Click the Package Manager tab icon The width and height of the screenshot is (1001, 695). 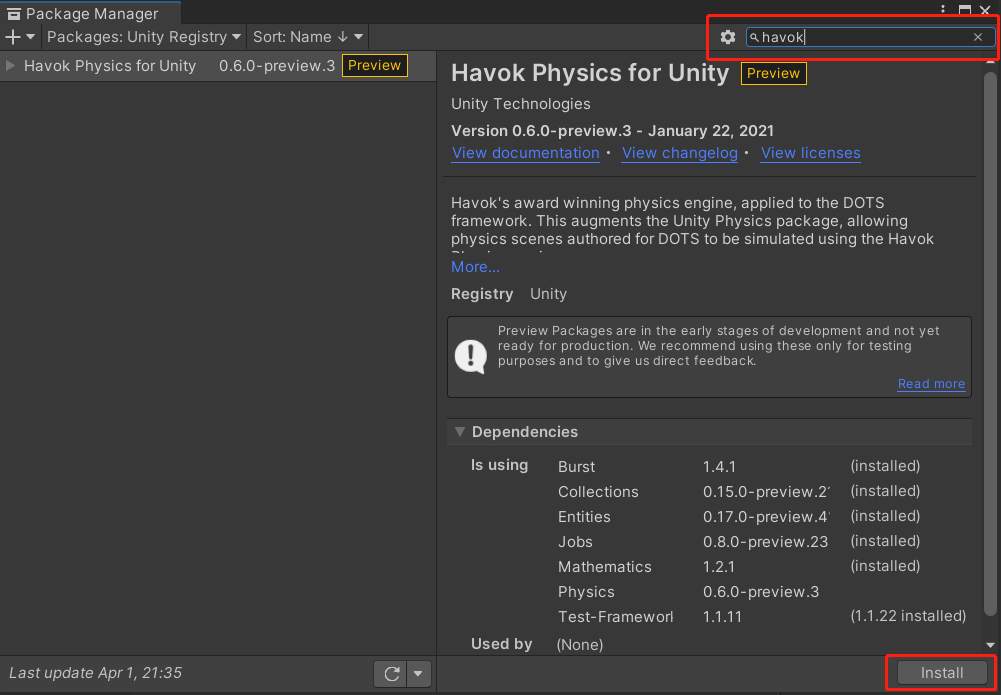14,14
